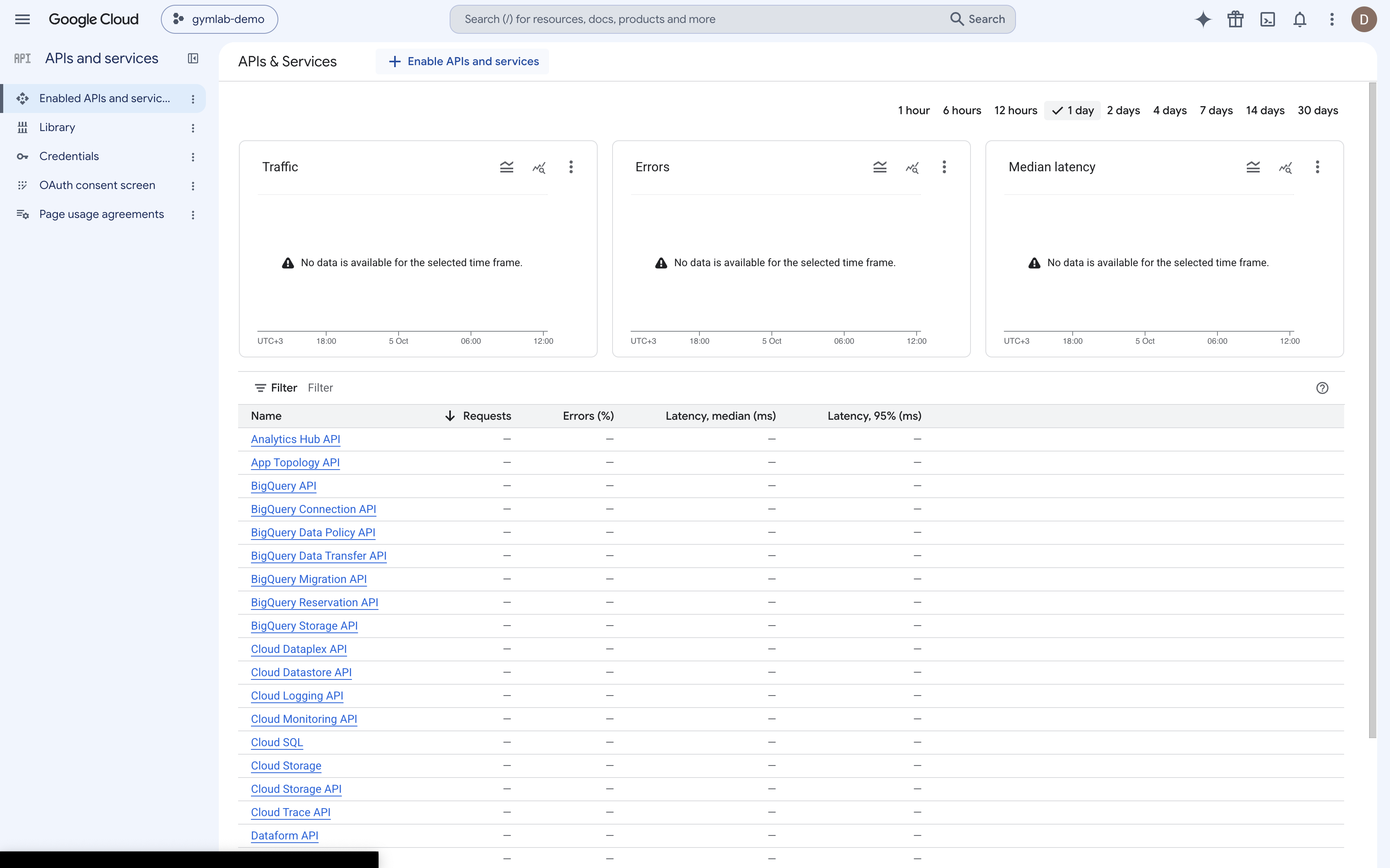
Task: Open BigQuery Reservation API link
Action: pyautogui.click(x=315, y=602)
